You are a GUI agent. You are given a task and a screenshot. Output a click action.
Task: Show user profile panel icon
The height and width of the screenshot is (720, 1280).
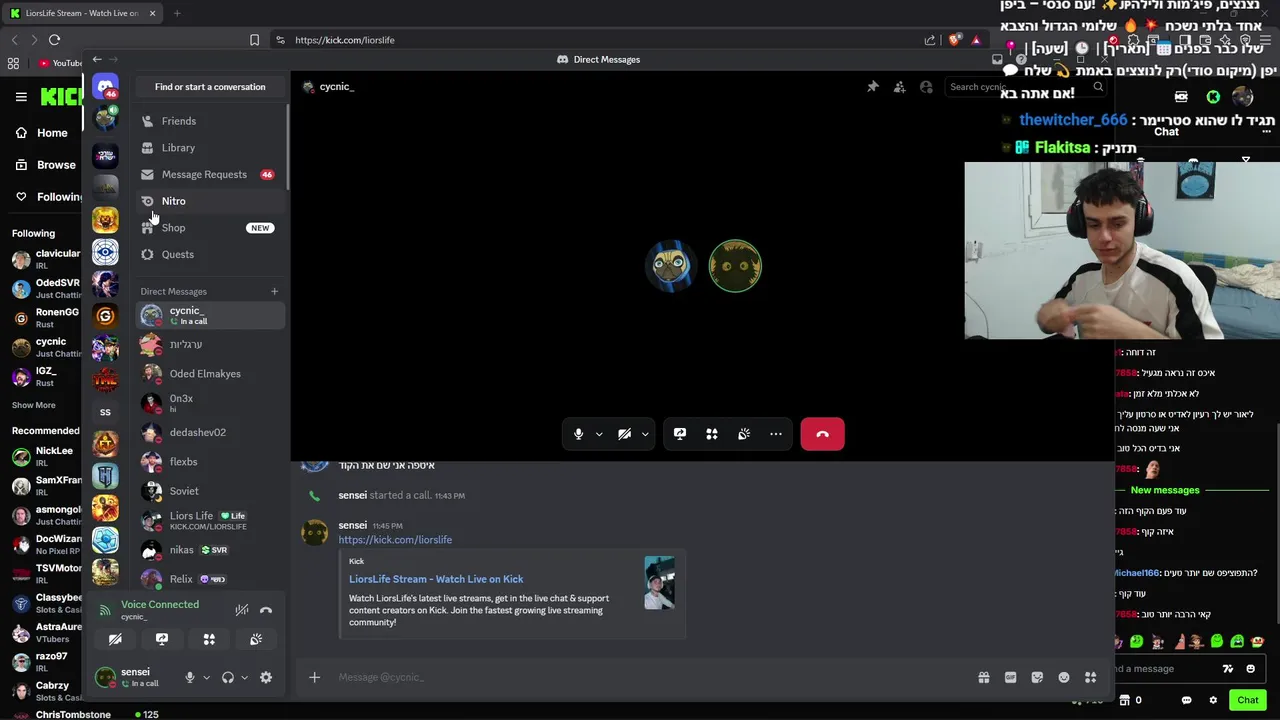coord(926,87)
